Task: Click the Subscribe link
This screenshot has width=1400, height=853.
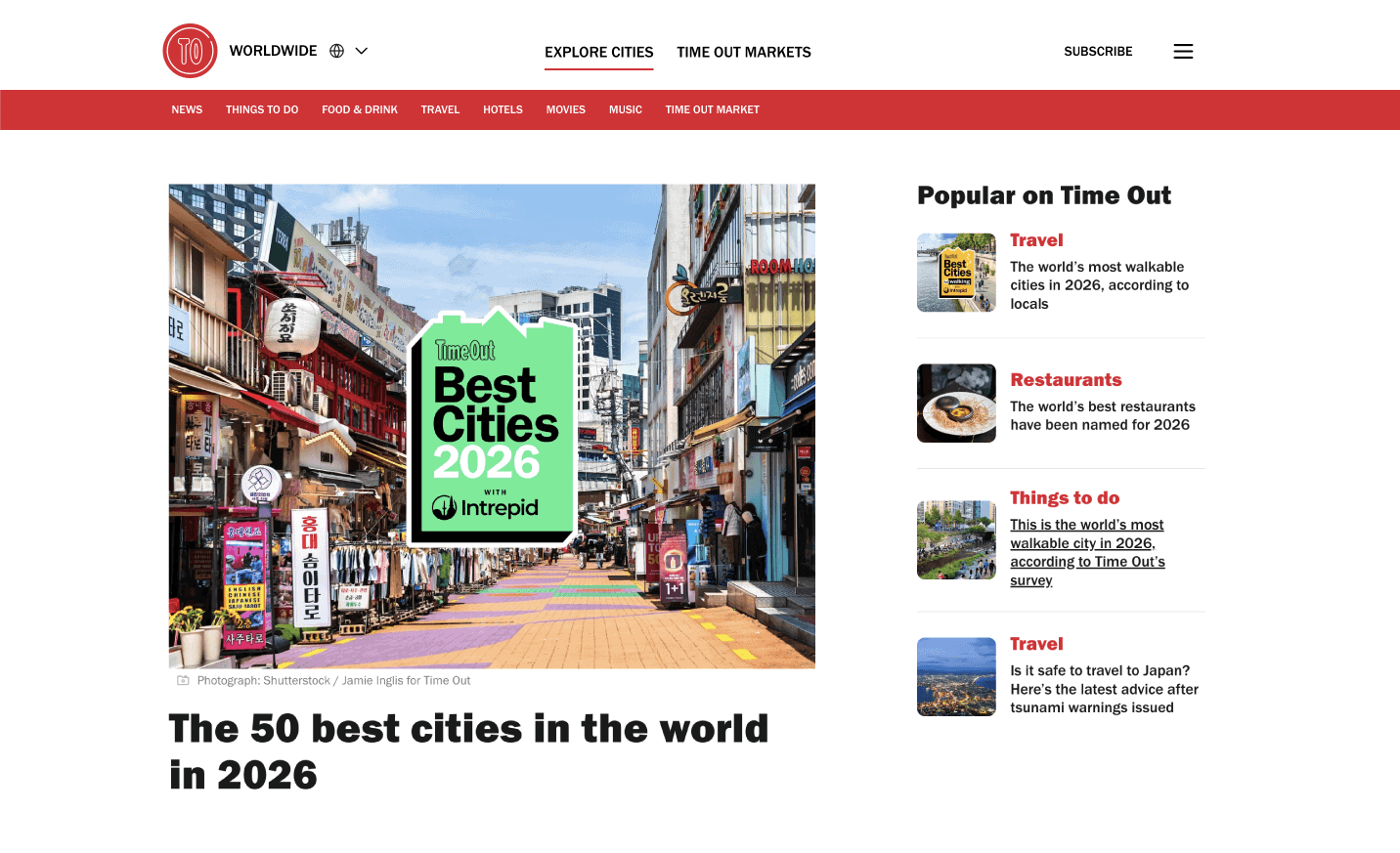Action: coord(1098,51)
